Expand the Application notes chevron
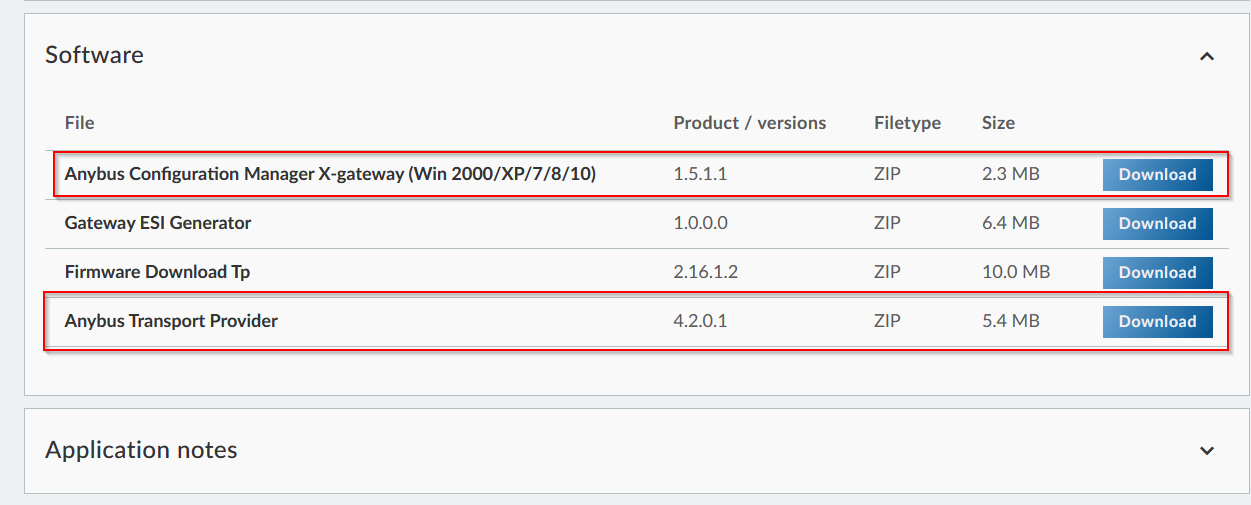This screenshot has width=1251, height=505. [x=1206, y=451]
